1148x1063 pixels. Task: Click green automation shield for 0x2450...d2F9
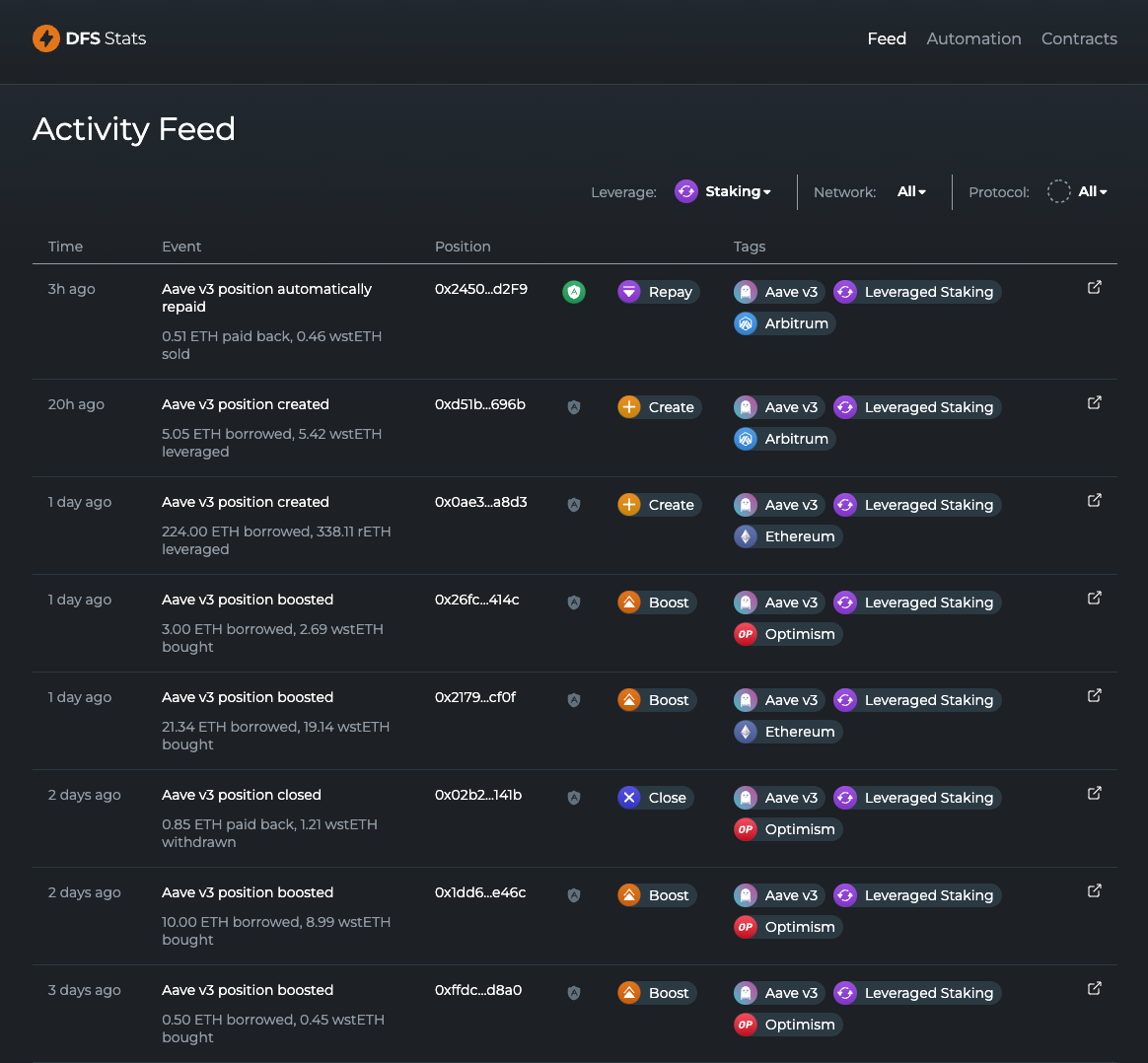[574, 291]
